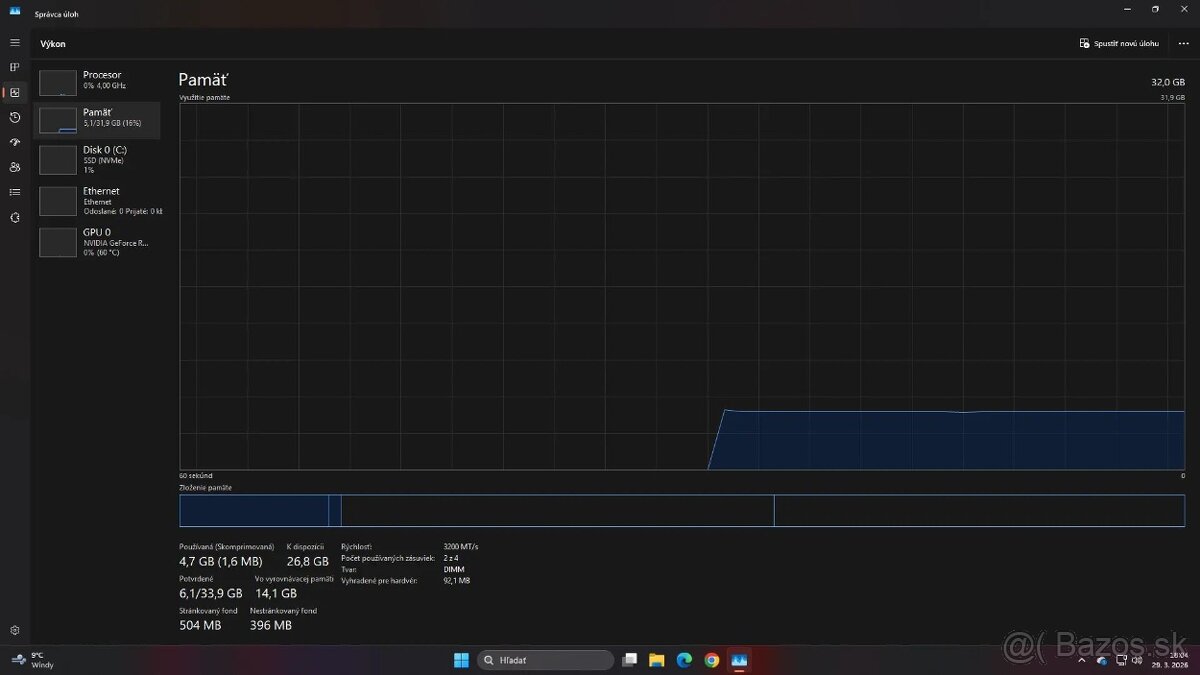Open the Startup apps sidebar icon

[x=14, y=142]
